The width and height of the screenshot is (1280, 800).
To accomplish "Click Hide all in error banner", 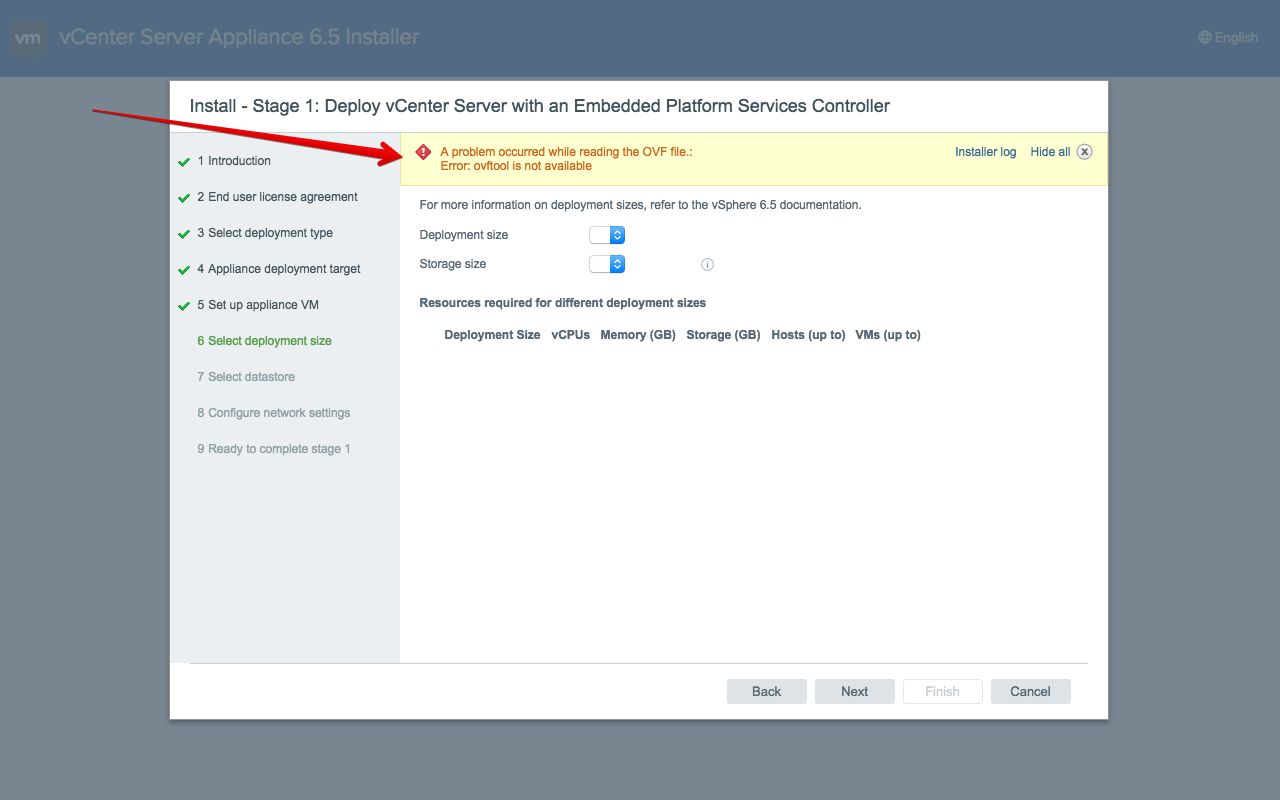I will (1050, 152).
